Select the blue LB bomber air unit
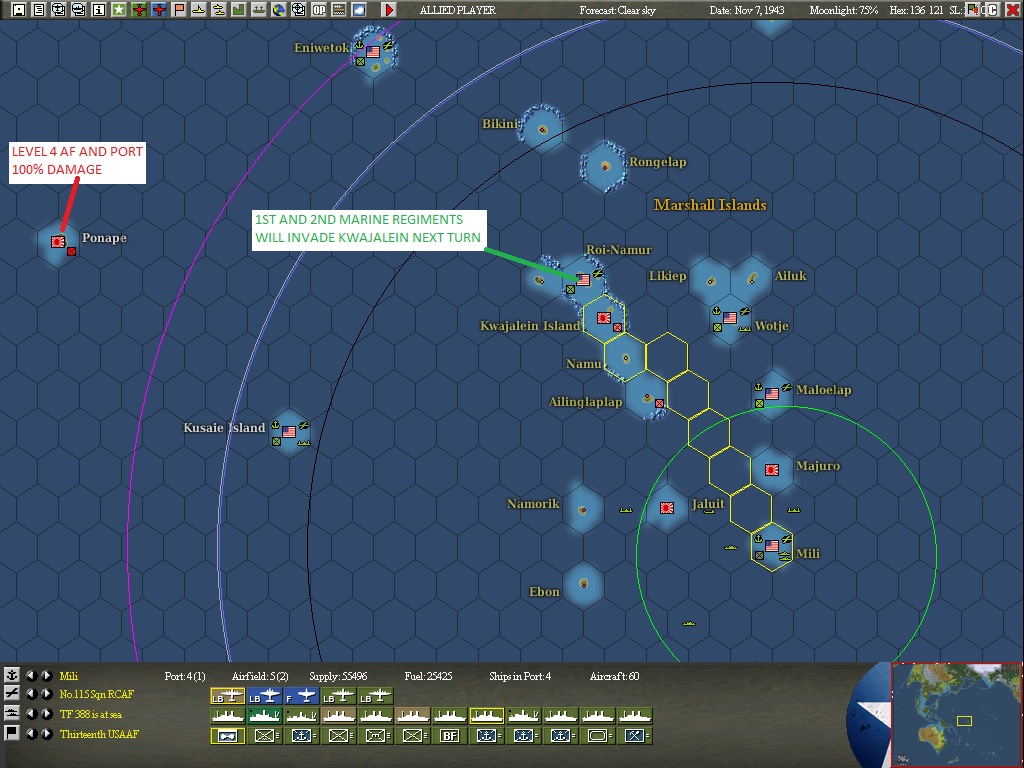The width and height of the screenshot is (1024, 768). (264, 696)
